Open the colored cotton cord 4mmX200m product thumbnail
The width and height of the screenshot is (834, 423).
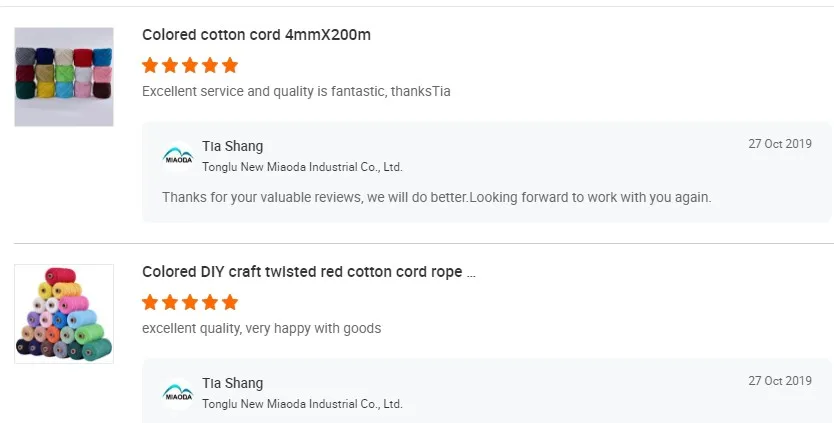tap(63, 77)
